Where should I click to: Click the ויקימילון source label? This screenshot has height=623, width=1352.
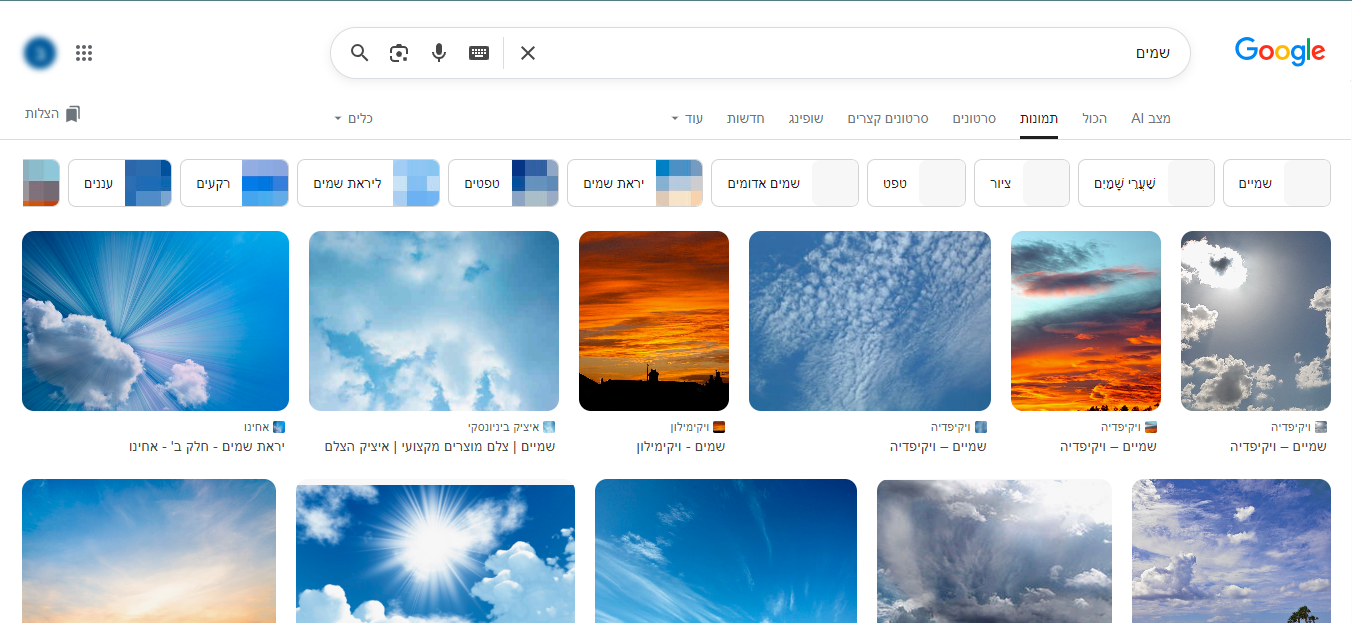[690, 427]
